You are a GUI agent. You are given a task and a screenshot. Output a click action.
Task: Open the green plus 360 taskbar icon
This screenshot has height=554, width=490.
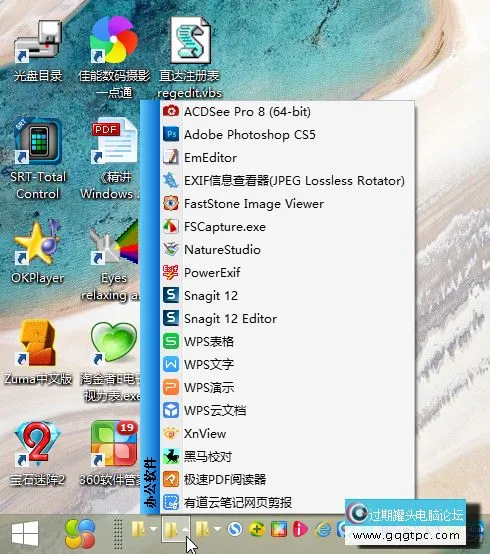click(257, 529)
